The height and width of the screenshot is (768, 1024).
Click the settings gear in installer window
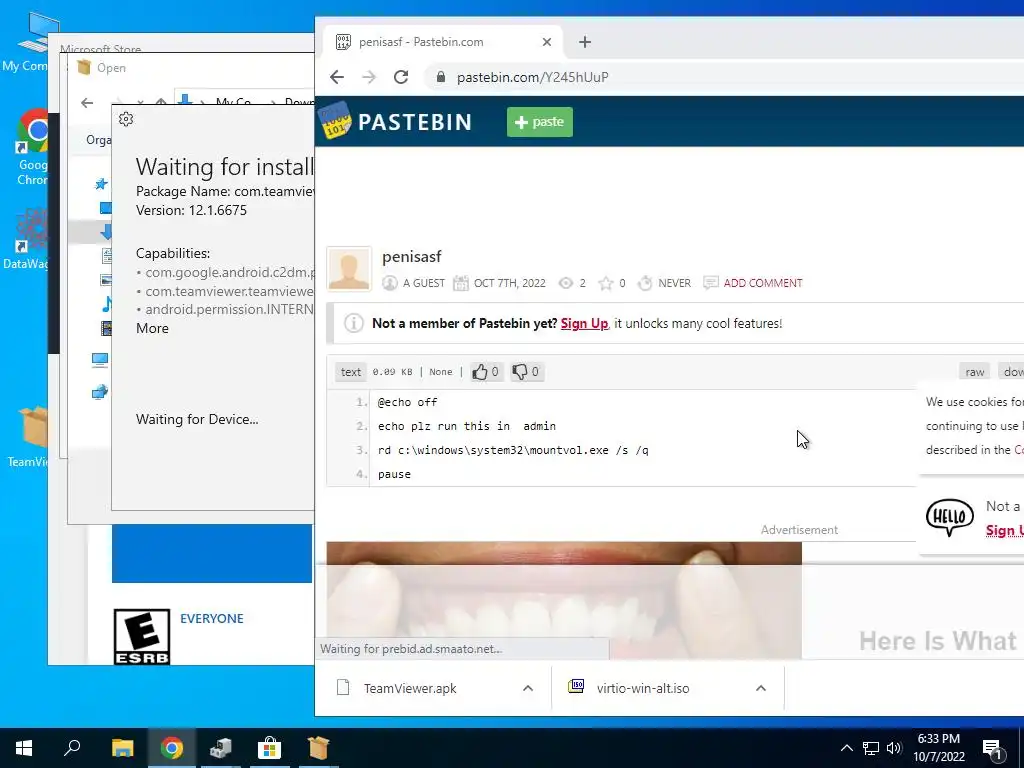click(126, 119)
